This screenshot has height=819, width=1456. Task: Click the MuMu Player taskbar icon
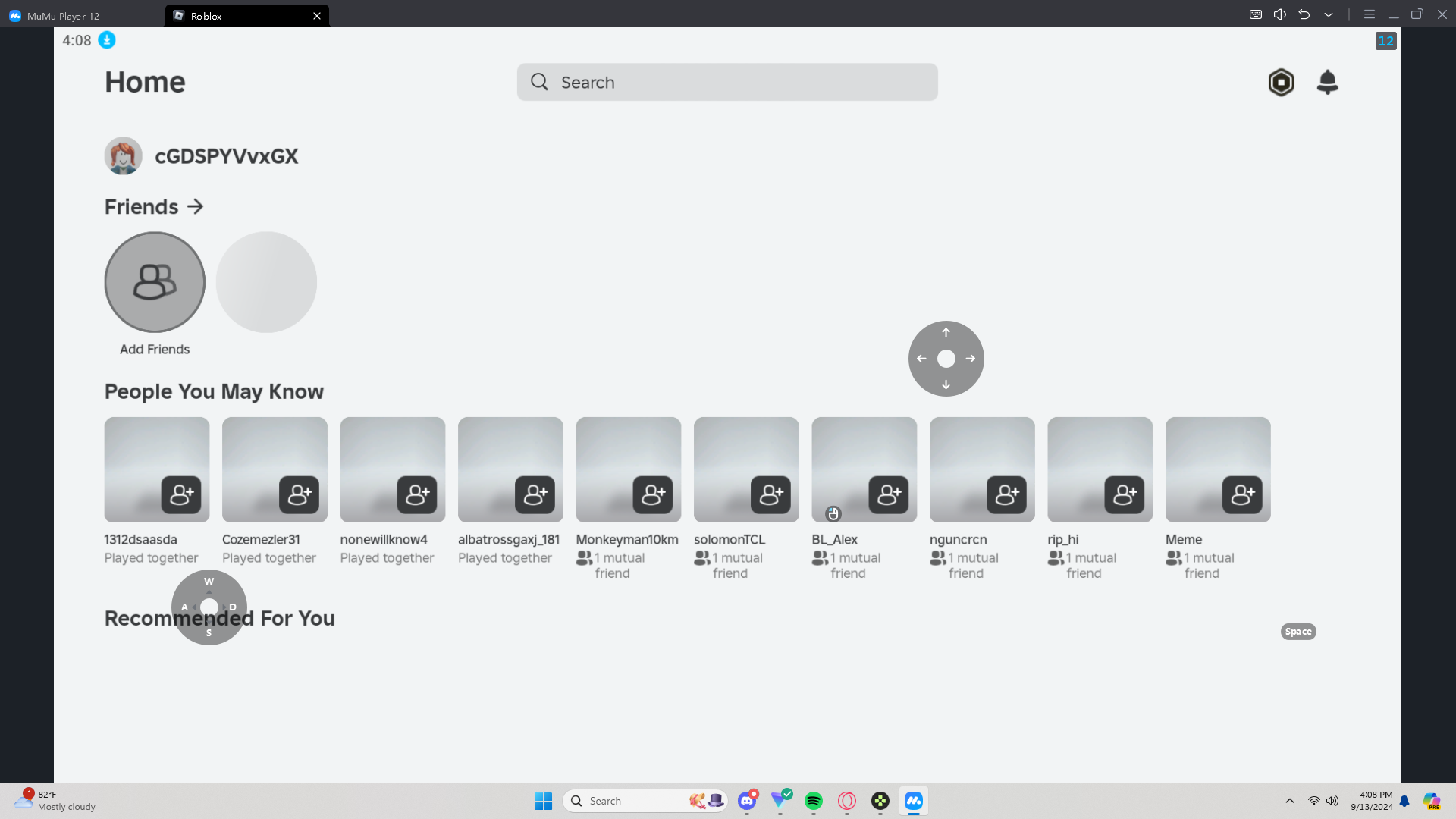pos(914,801)
